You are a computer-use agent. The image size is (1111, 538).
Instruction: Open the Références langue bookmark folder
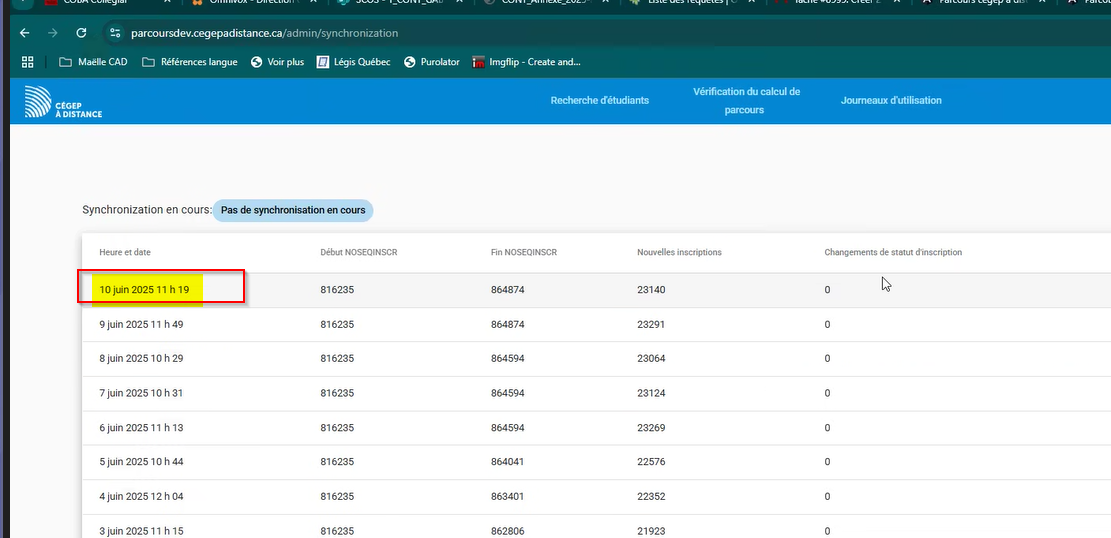click(190, 62)
